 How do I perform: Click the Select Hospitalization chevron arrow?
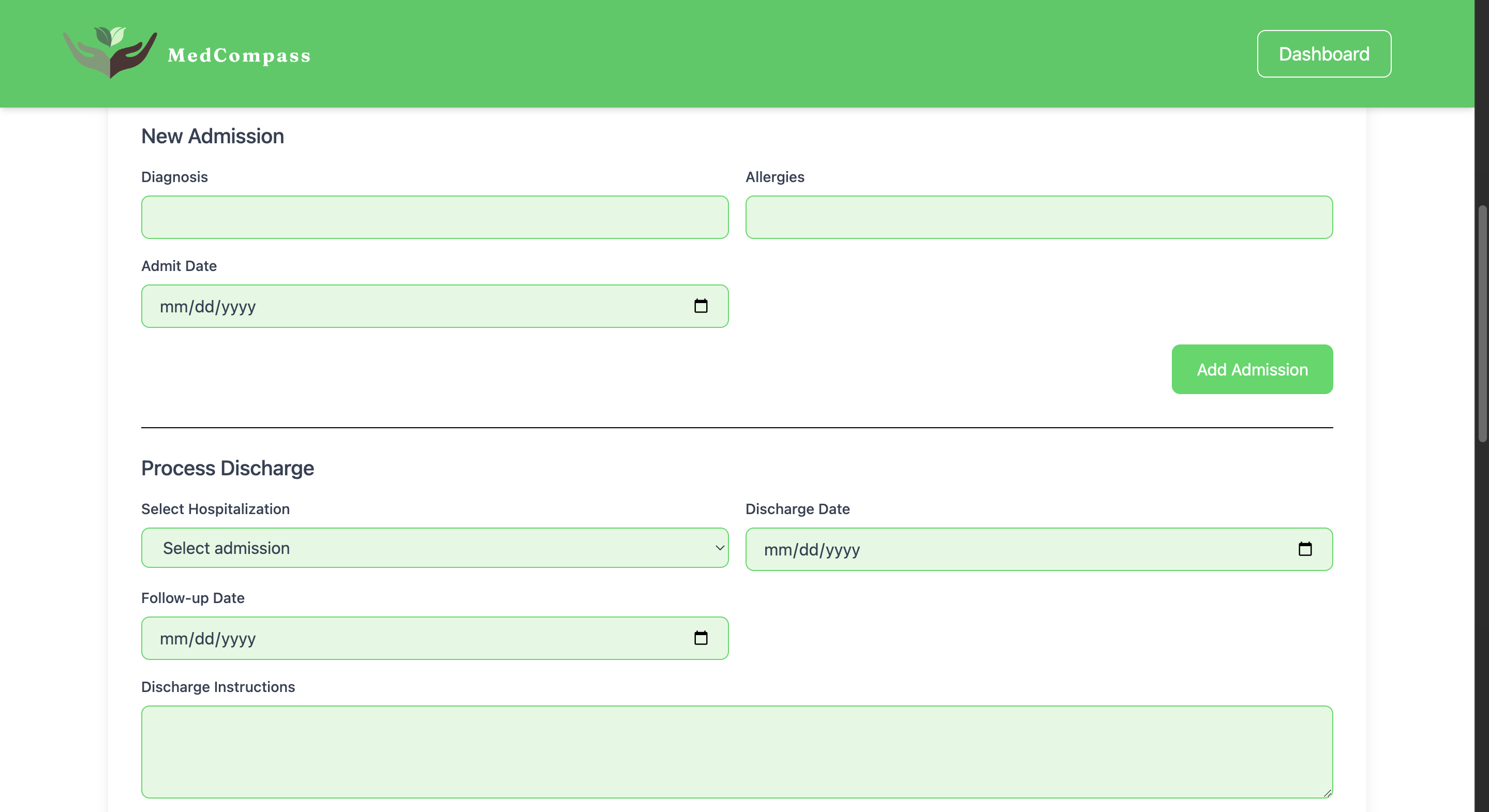click(x=720, y=548)
